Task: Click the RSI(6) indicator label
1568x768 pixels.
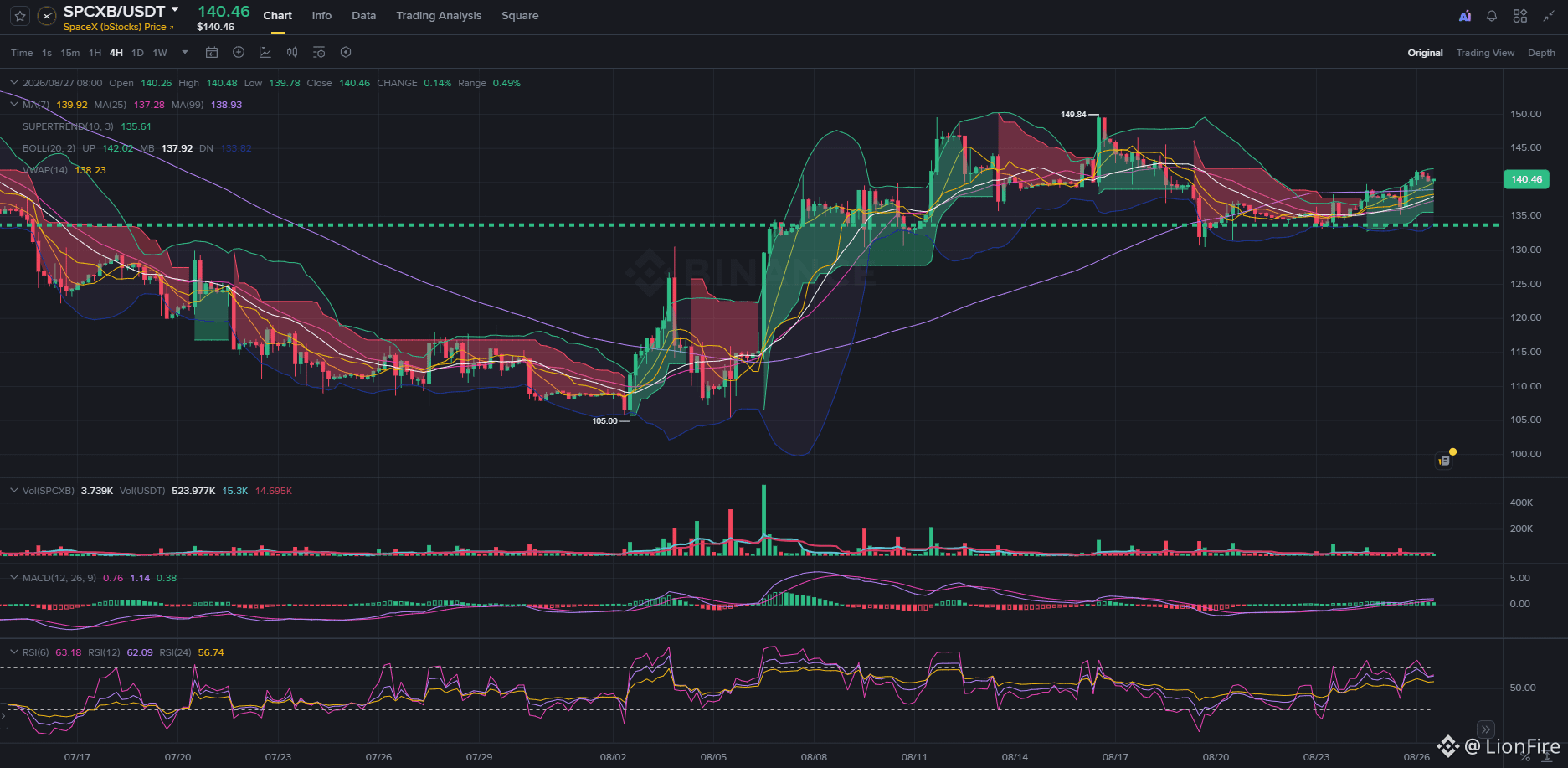Action: (36, 652)
